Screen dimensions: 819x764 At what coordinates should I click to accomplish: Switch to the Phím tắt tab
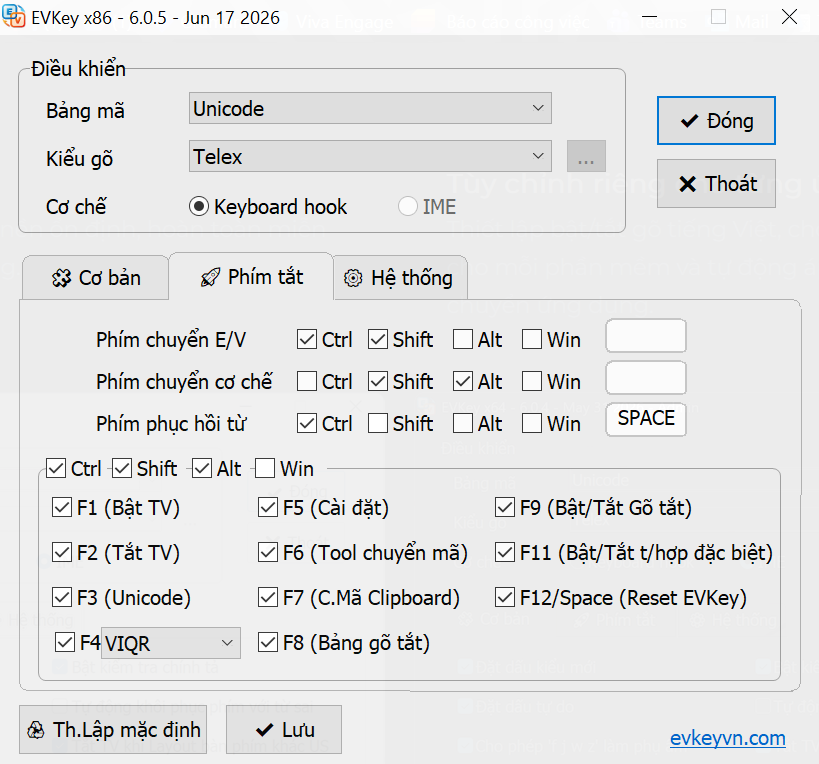tap(251, 277)
